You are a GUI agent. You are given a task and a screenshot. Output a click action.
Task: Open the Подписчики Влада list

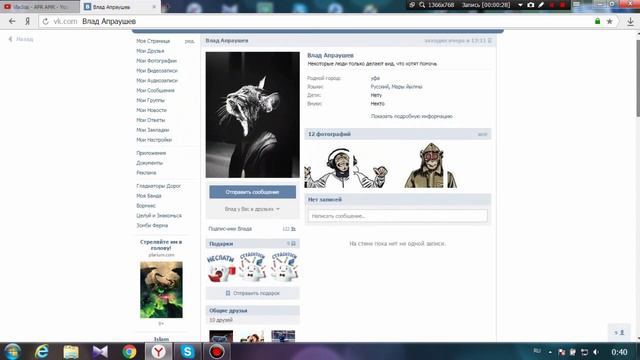230,229
